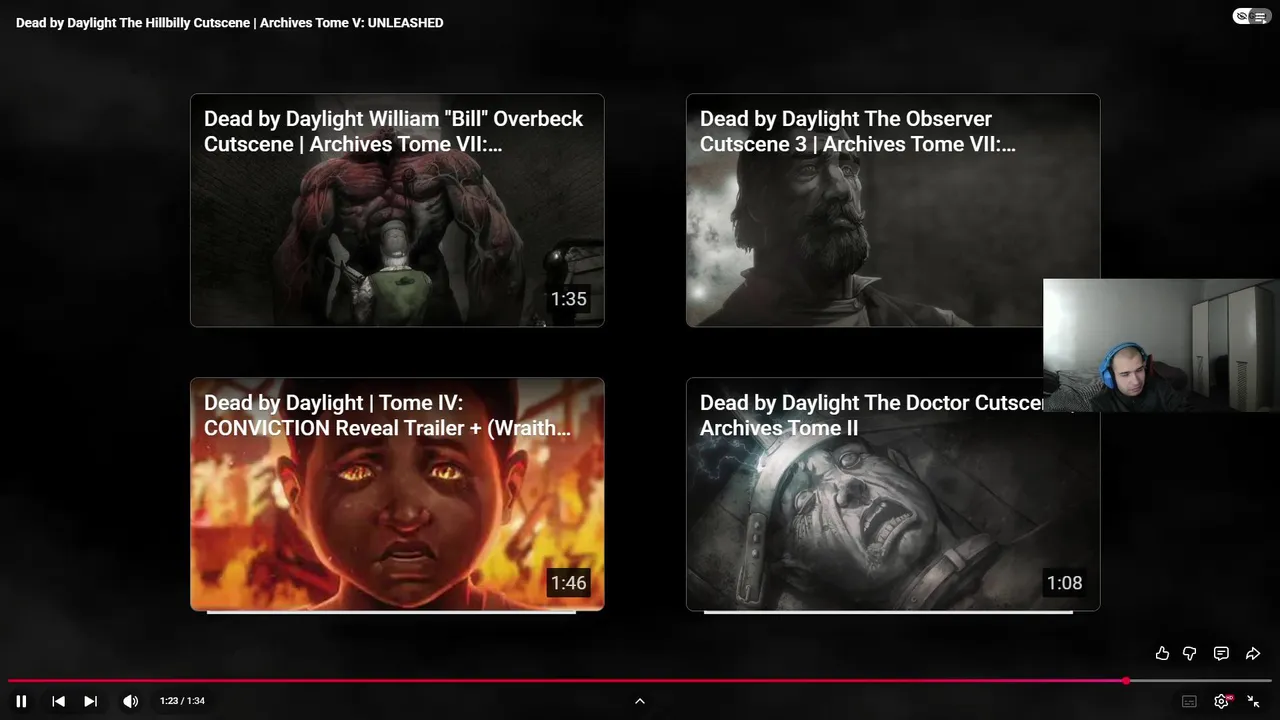Skip to the next video
1280x720 pixels.
click(90, 701)
